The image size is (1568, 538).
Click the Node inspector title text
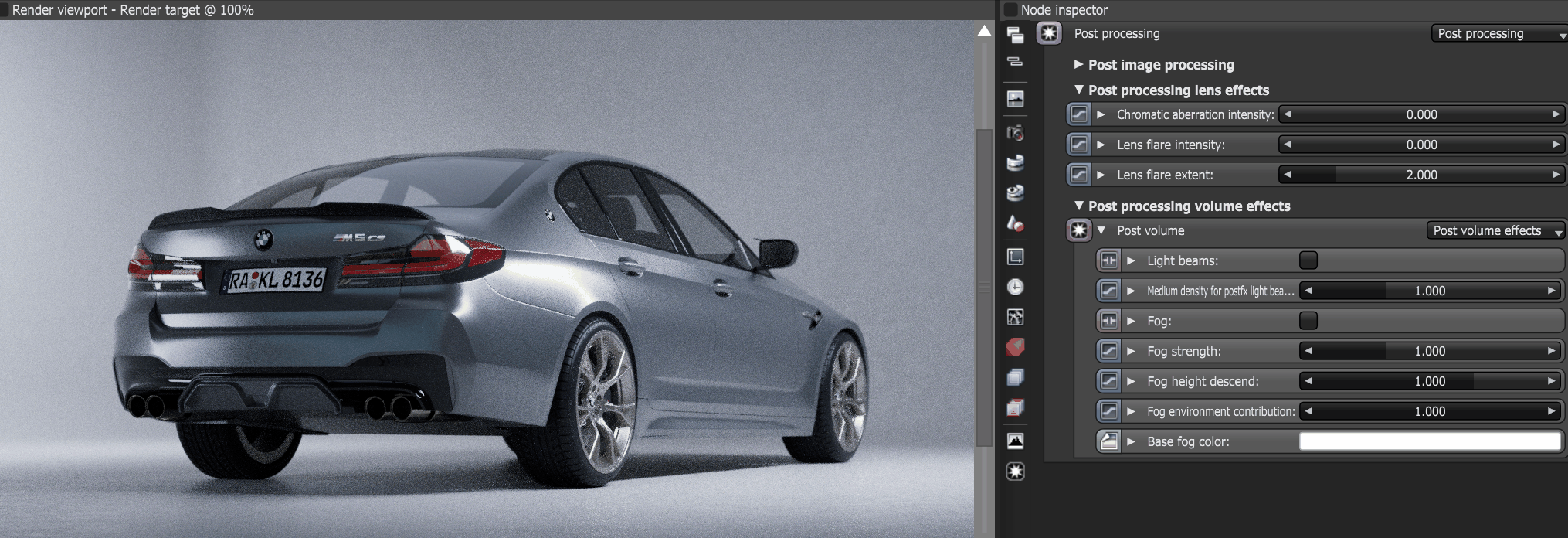click(x=1064, y=10)
